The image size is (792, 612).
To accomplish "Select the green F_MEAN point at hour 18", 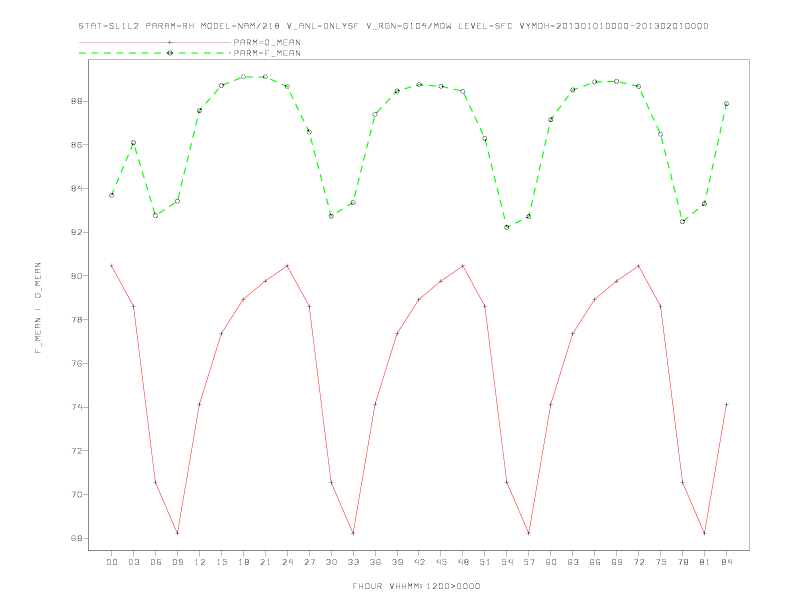I will [x=243, y=77].
